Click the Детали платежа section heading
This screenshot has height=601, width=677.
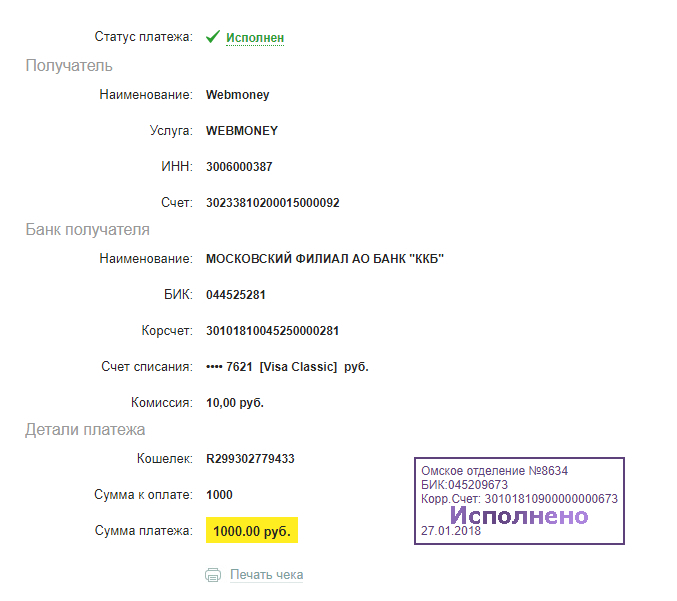pyautogui.click(x=85, y=430)
